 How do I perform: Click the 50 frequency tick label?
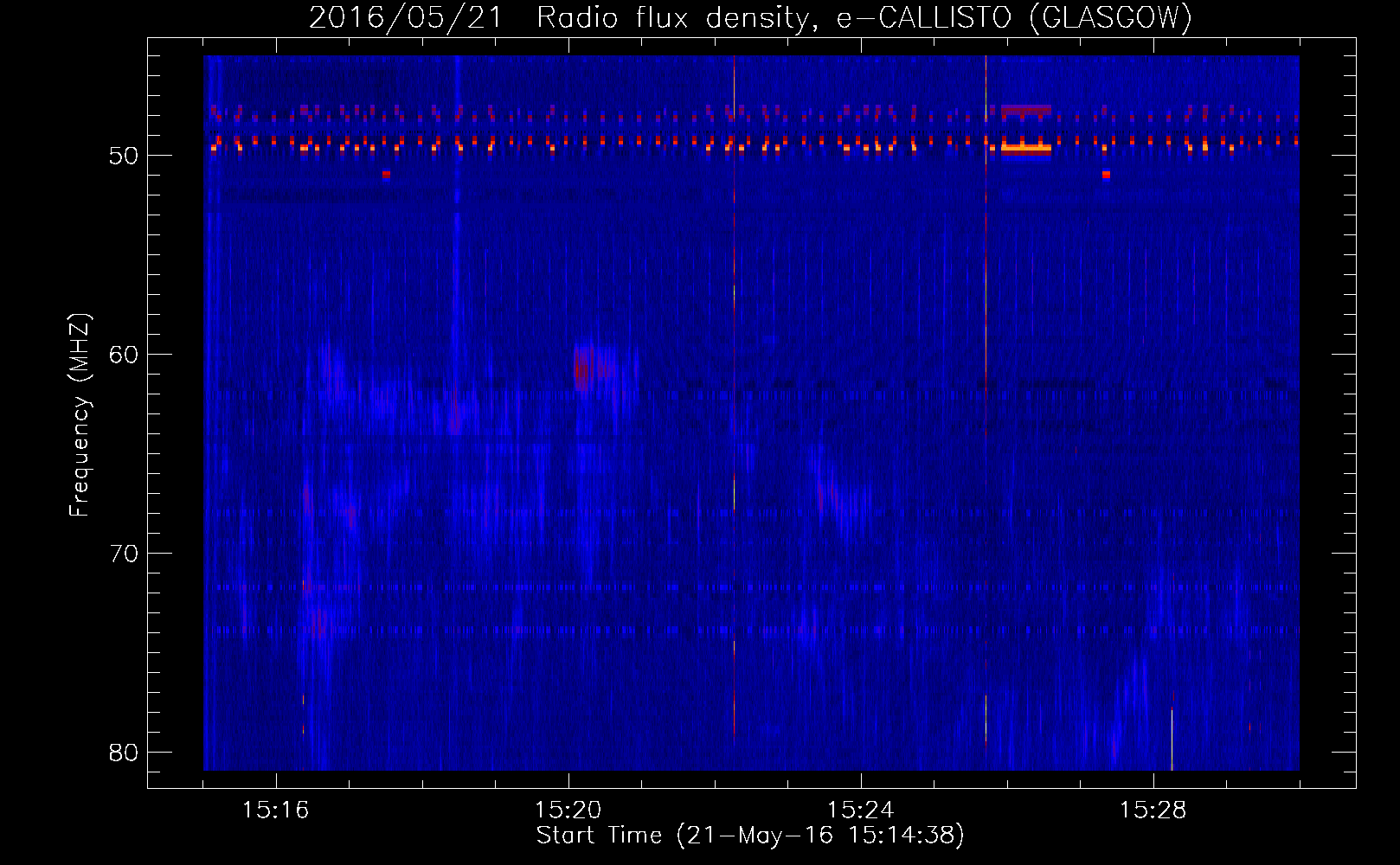(124, 157)
